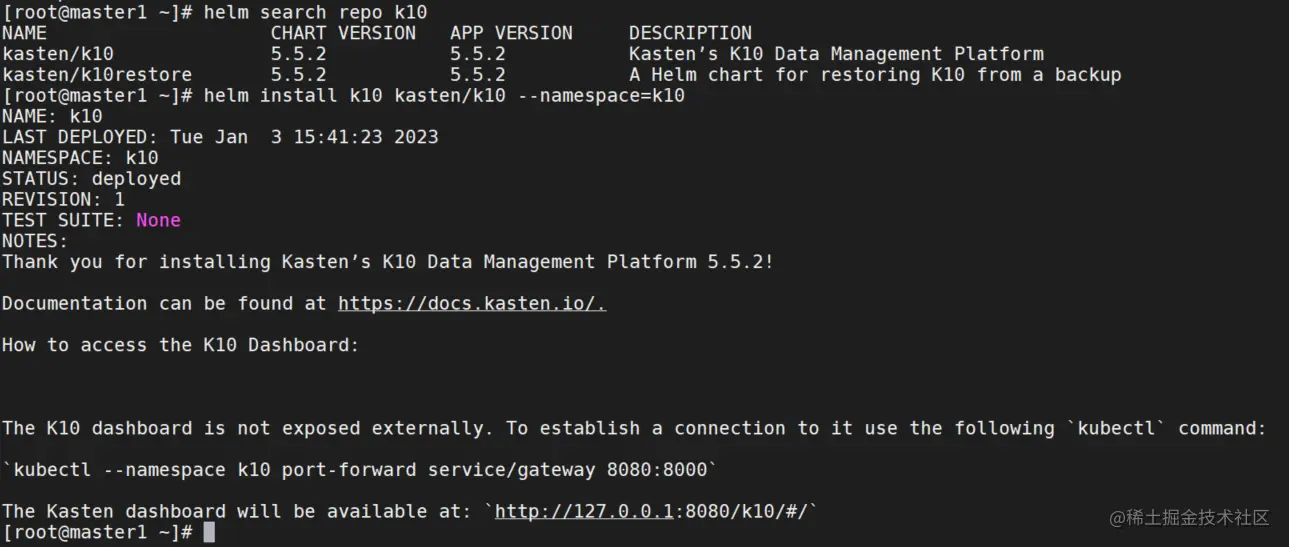Viewport: 1289px width, 547px height.
Task: Click the 'NAMESPACE: k10' line
Action: coord(80,158)
